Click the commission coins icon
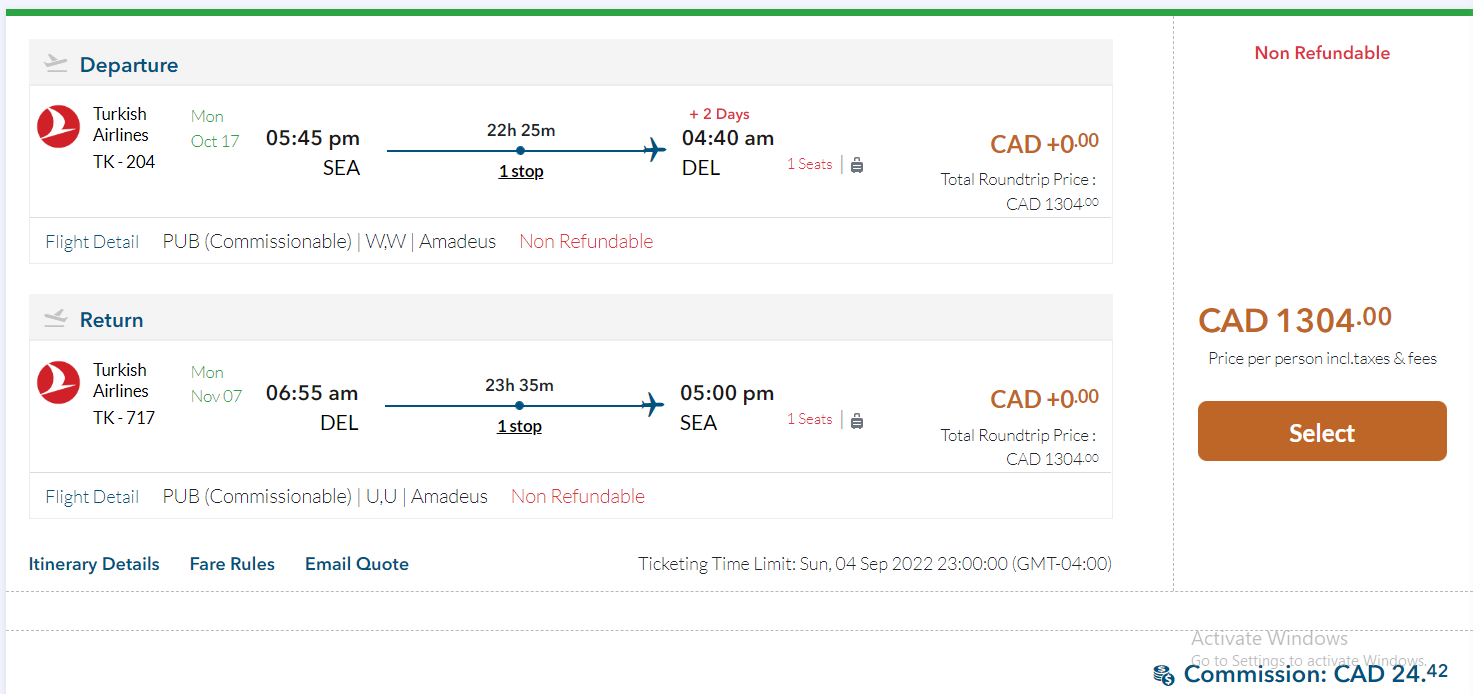 tap(1163, 675)
